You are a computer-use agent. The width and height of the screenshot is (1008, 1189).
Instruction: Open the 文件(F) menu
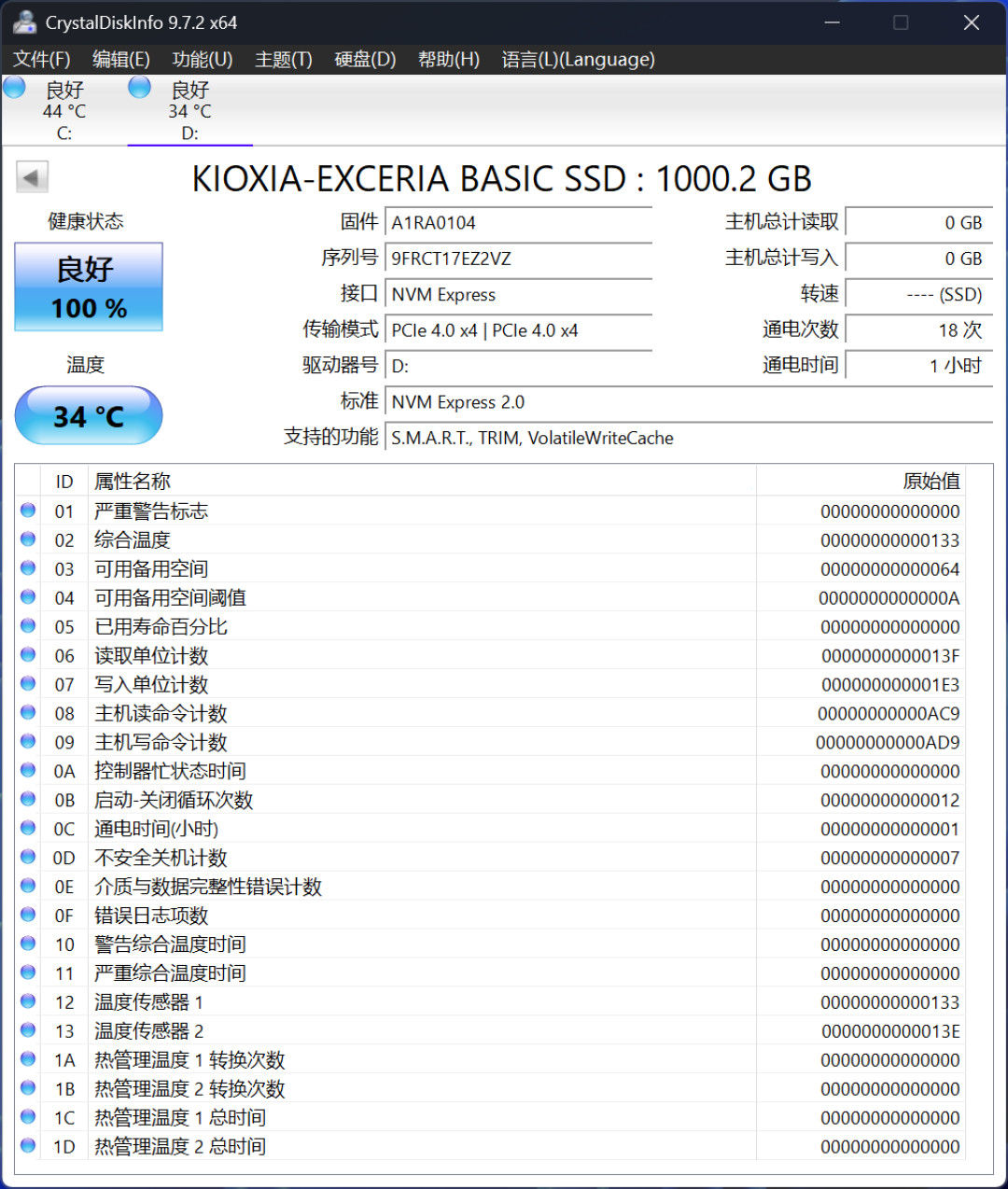[42, 60]
